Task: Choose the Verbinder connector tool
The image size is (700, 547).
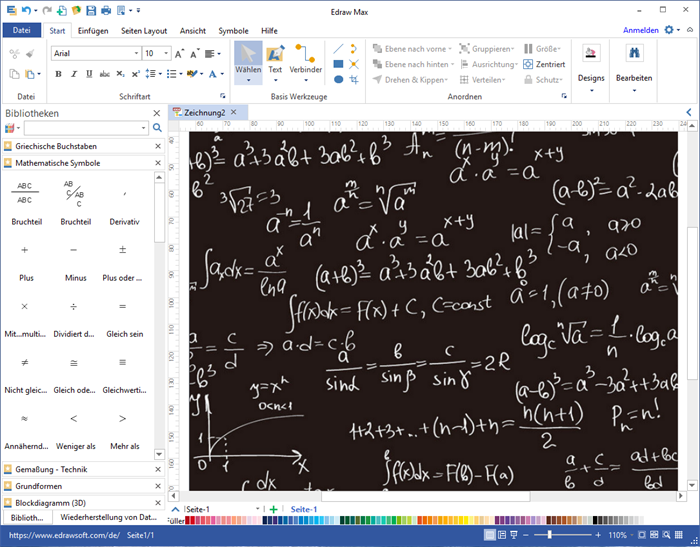Action: 306,60
